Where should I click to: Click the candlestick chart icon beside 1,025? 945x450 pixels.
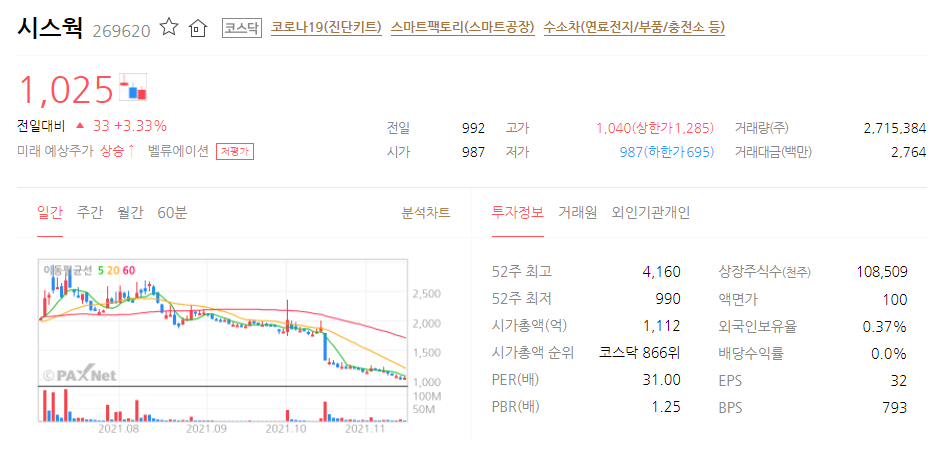[x=133, y=87]
